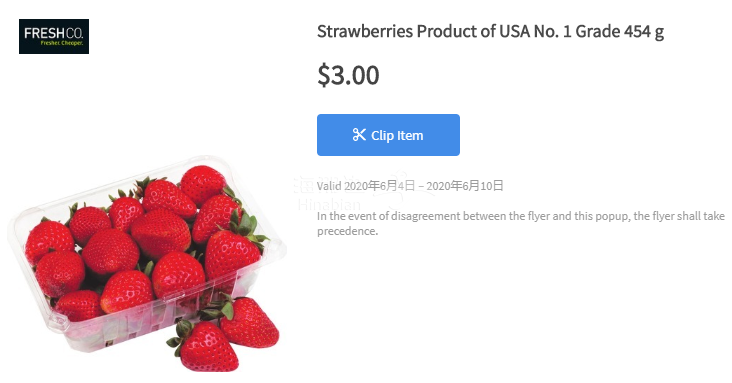
Task: Click the end date 2020年6月10日
Action: click(465, 186)
